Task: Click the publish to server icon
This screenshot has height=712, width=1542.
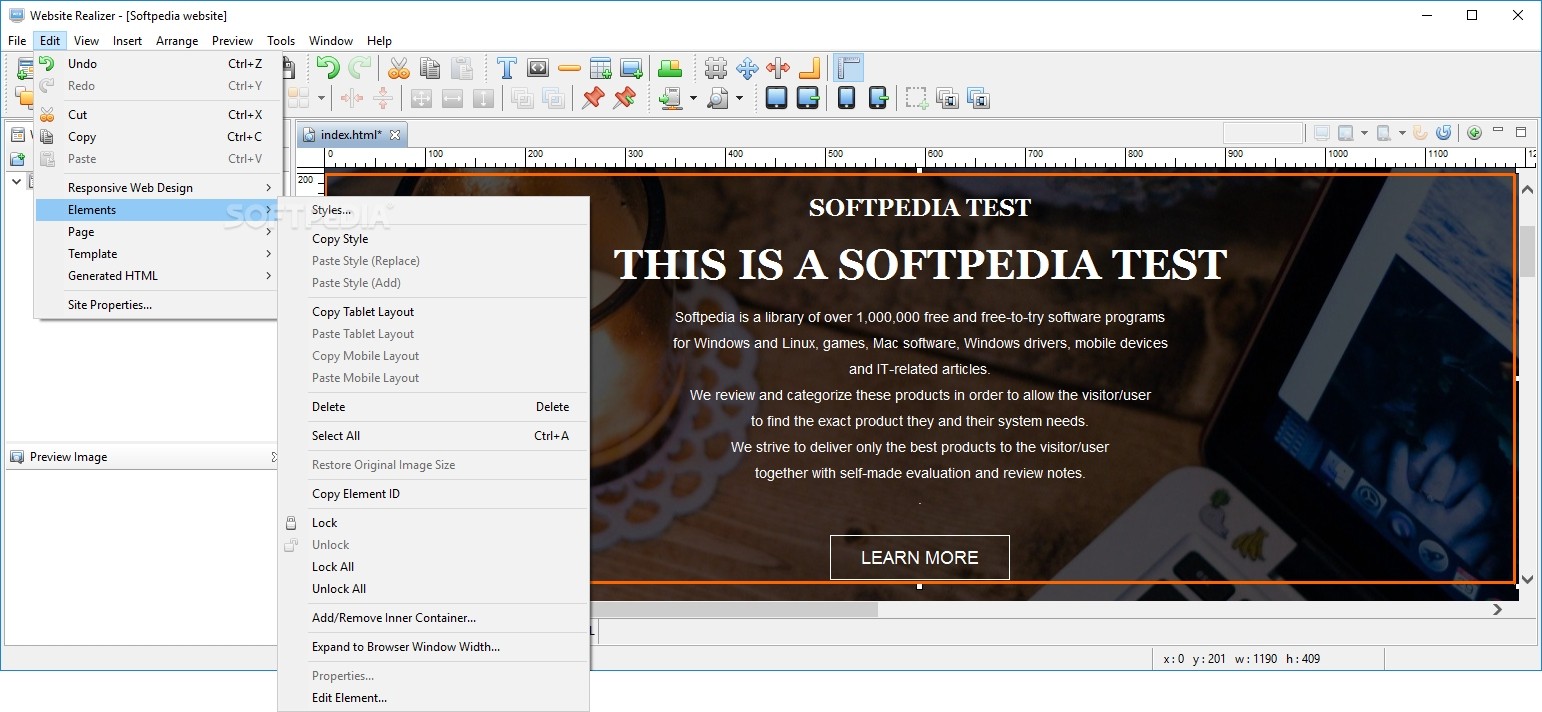Action: pos(671,98)
